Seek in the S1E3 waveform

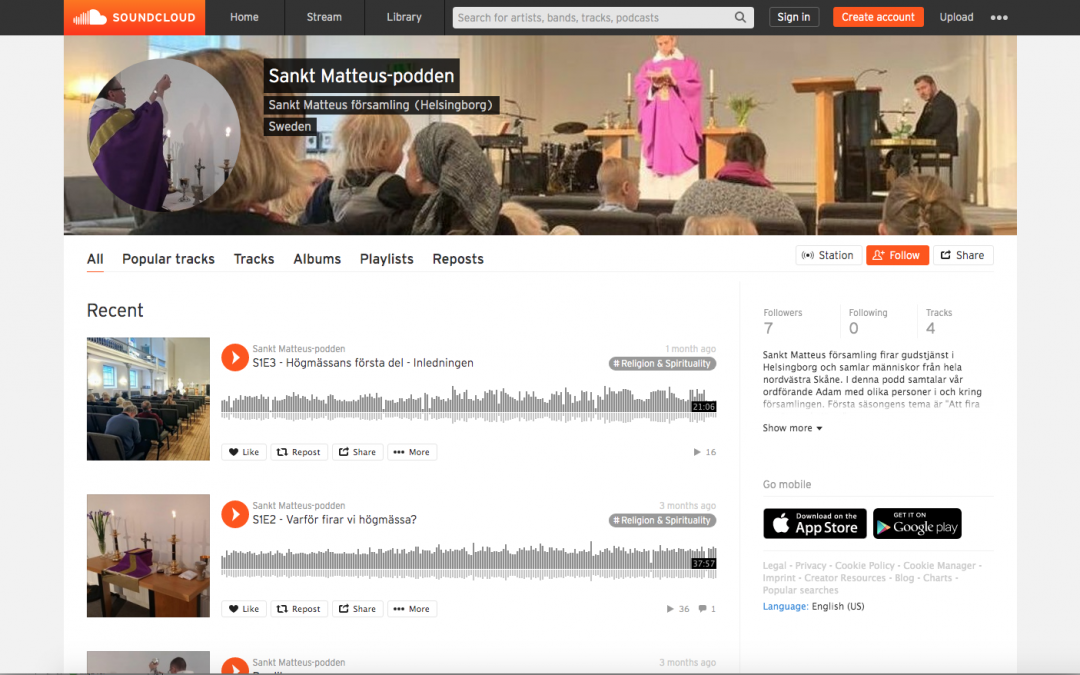tap(468, 405)
